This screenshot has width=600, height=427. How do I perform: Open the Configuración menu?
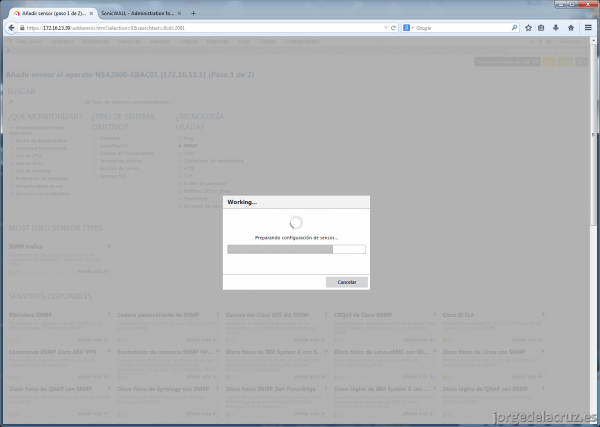[x=302, y=41]
